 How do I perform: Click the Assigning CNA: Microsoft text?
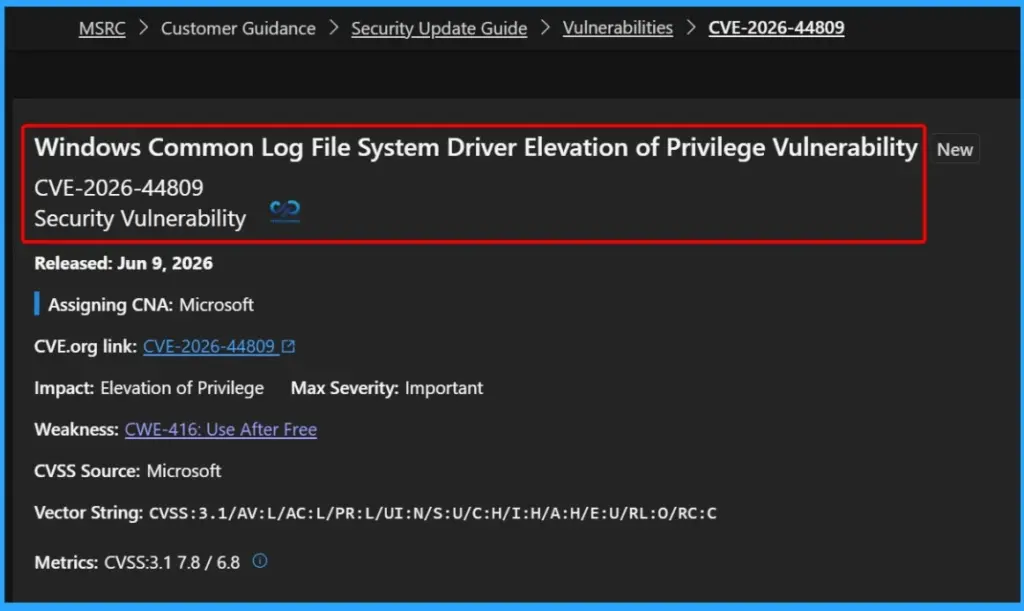pos(151,305)
